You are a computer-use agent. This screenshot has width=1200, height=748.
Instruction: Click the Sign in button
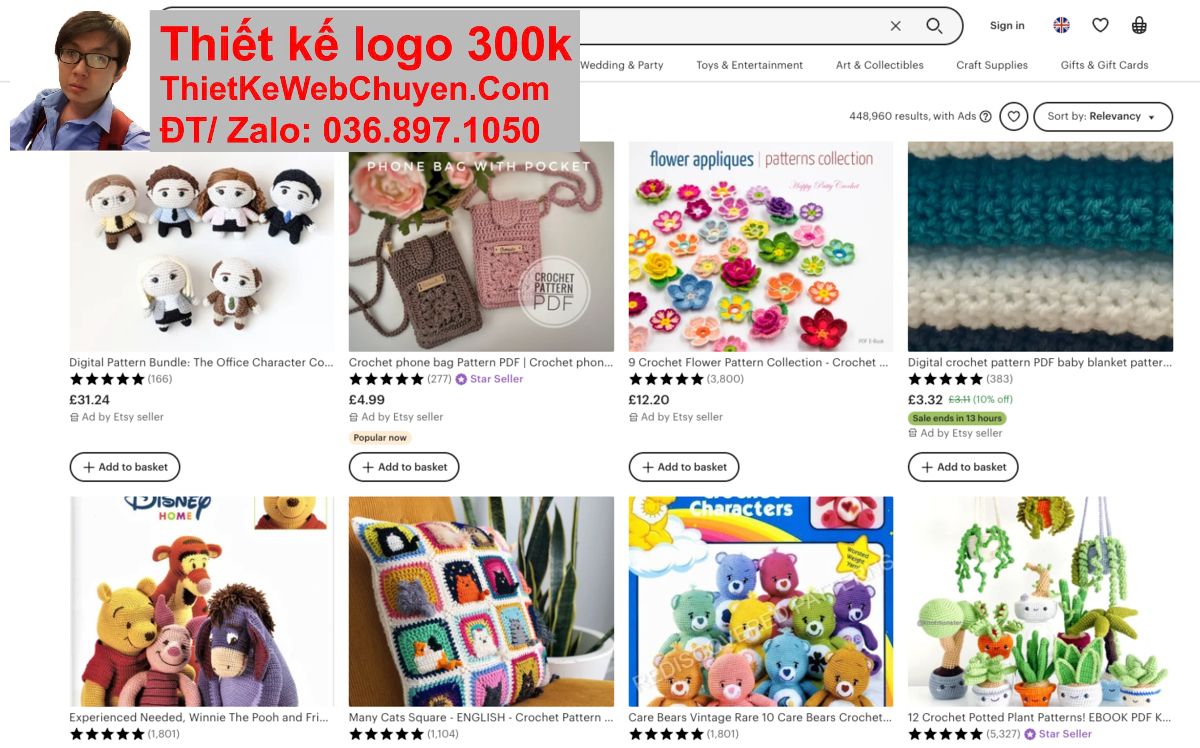pos(1007,26)
